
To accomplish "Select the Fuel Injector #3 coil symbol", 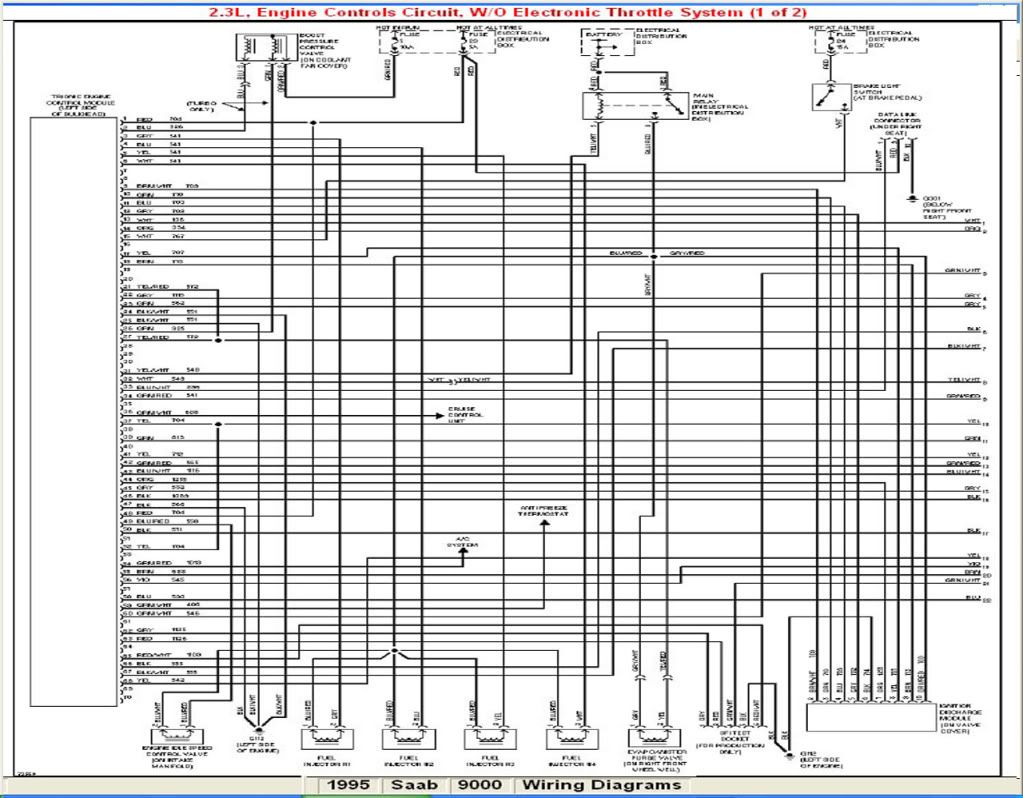I will pos(490,739).
